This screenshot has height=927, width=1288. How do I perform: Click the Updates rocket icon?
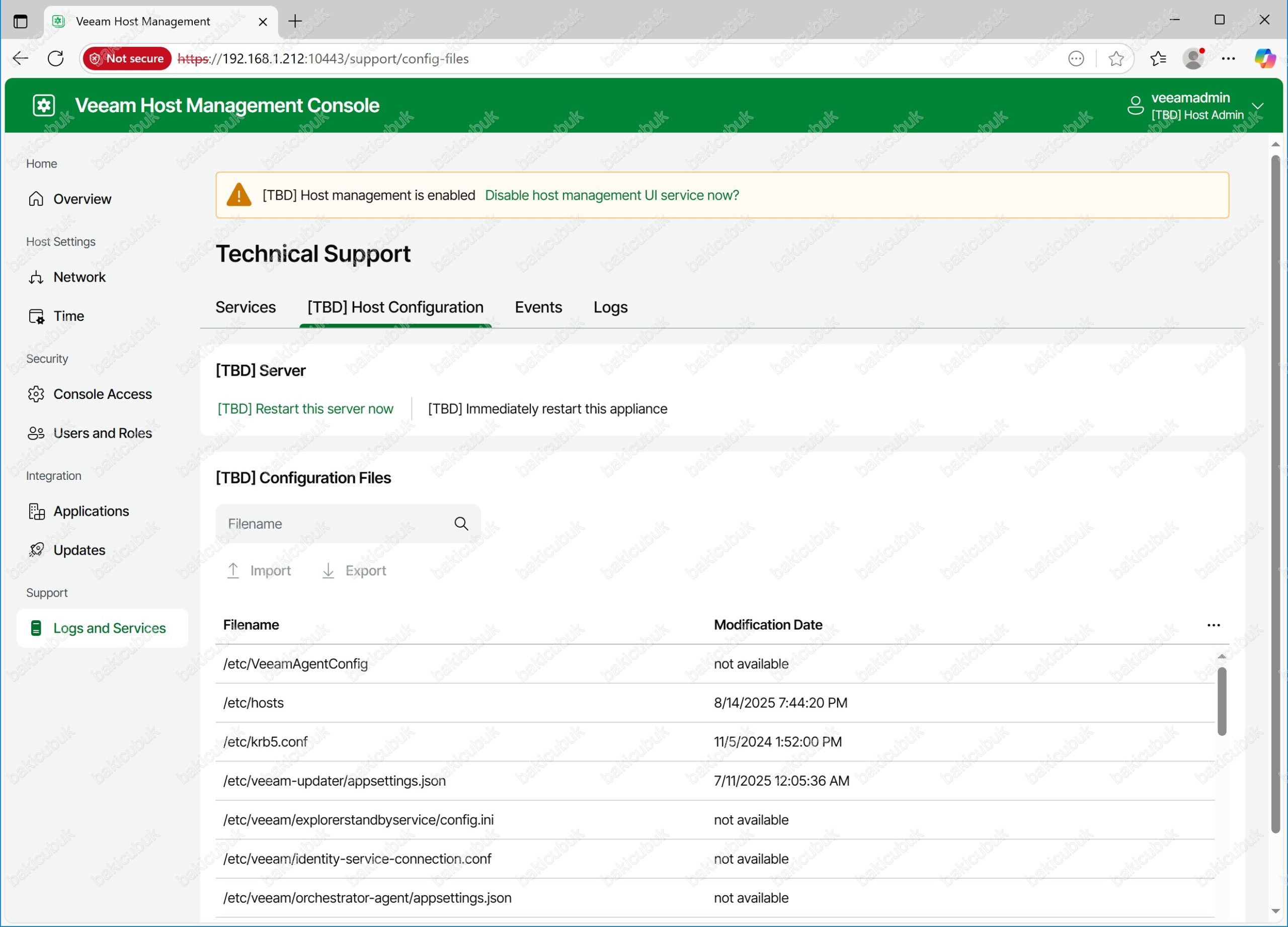[36, 550]
